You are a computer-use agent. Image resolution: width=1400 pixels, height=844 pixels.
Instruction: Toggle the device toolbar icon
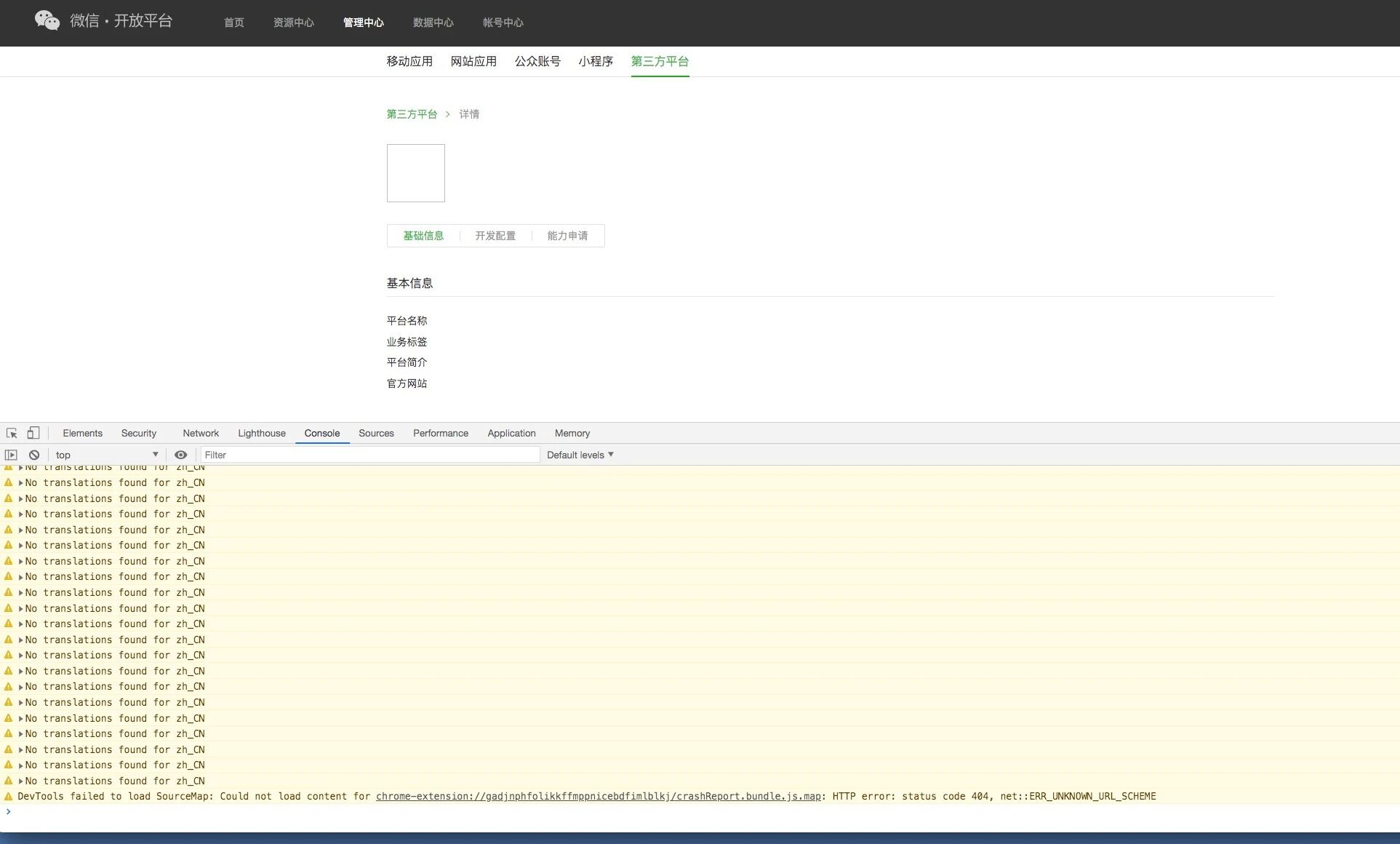pyautogui.click(x=33, y=433)
